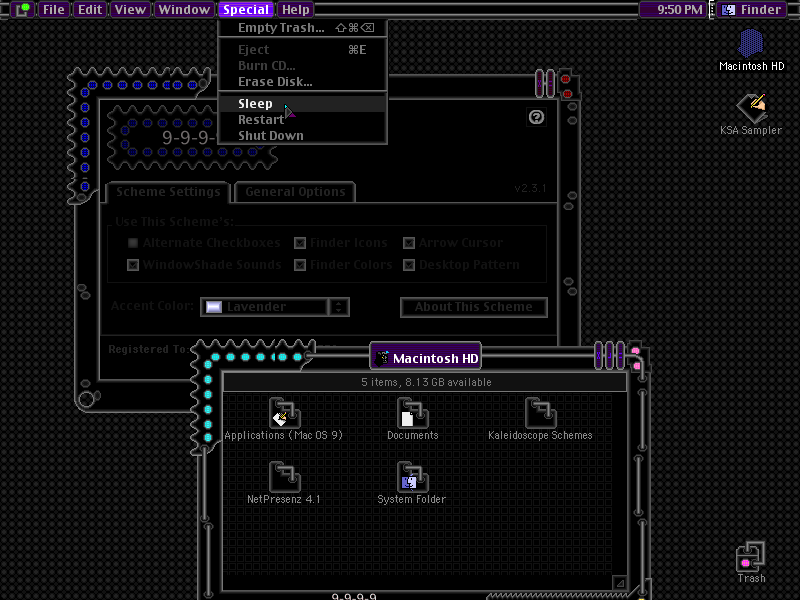Select the Kaleidoscope Schemes folder icon
This screenshot has height=600, width=800.
tap(540, 412)
